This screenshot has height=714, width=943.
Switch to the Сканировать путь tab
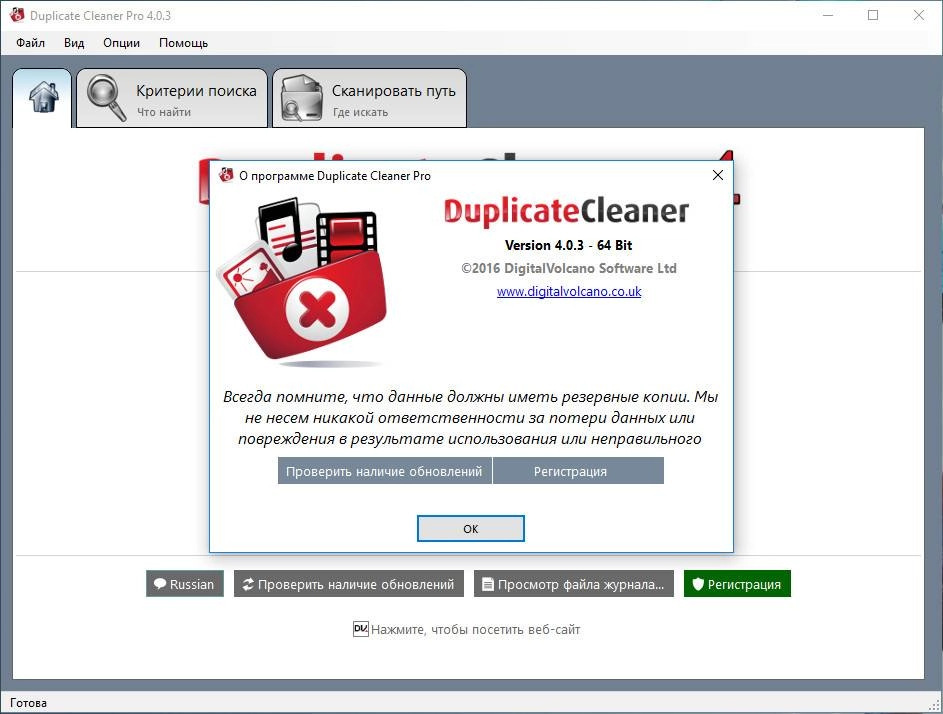pyautogui.click(x=369, y=98)
